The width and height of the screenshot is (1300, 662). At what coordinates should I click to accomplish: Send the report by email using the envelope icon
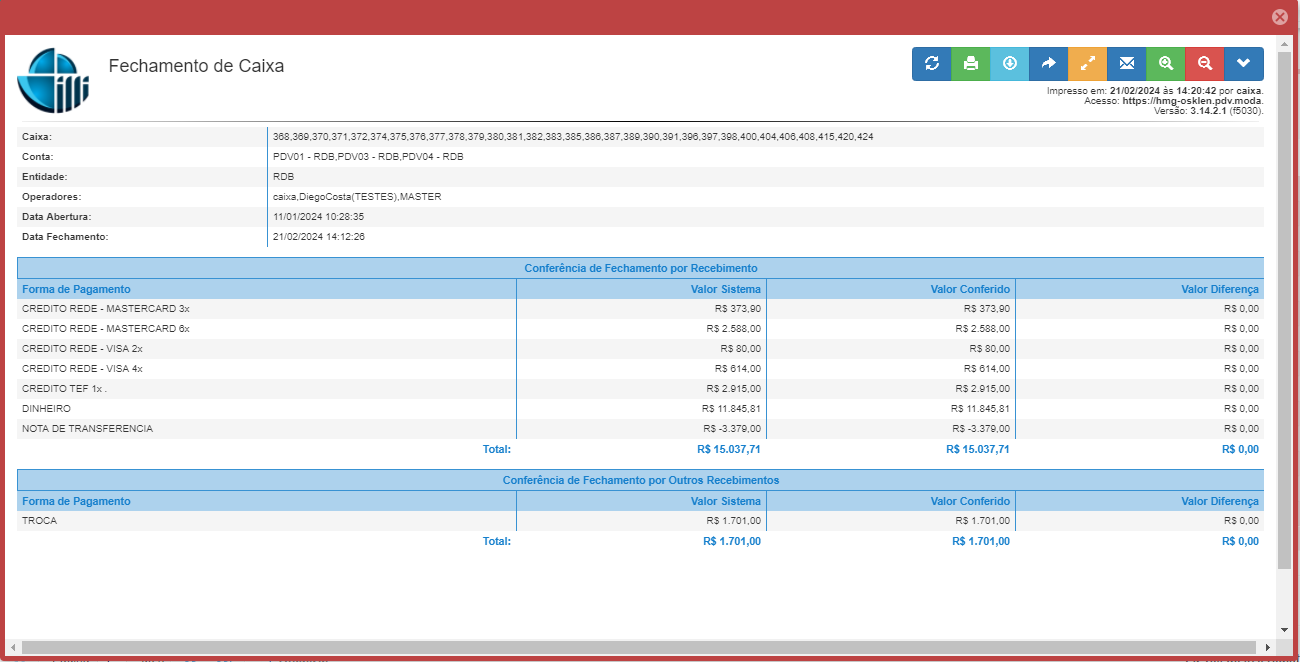click(x=1126, y=64)
